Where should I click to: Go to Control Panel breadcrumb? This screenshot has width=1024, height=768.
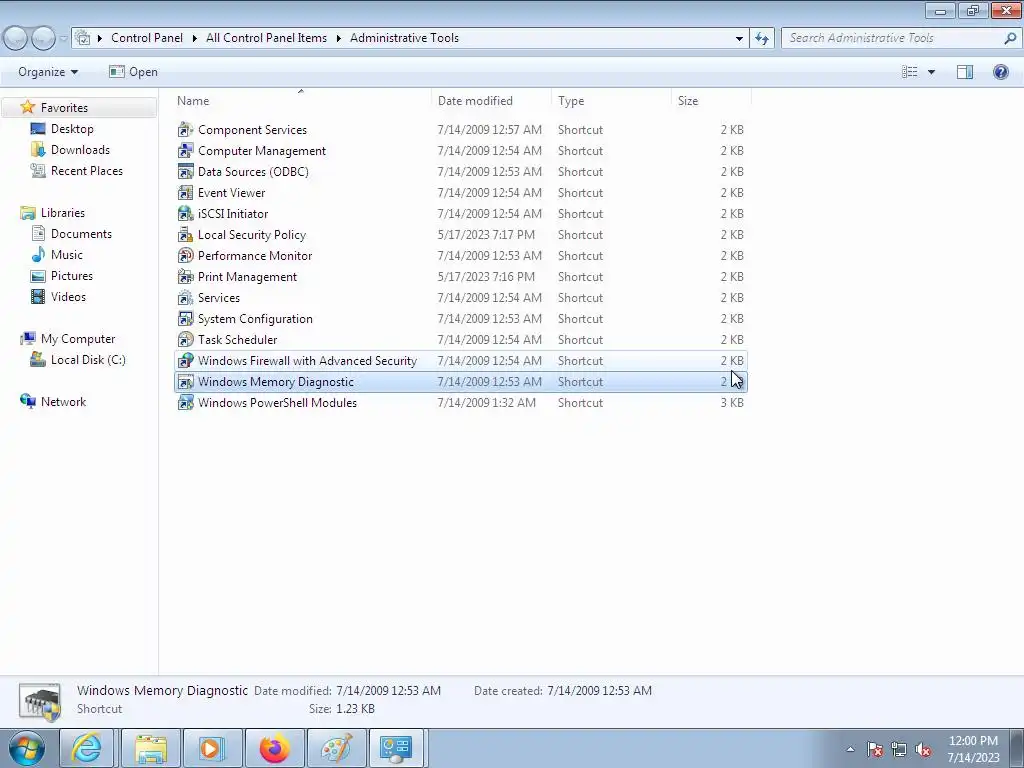[x=147, y=38]
